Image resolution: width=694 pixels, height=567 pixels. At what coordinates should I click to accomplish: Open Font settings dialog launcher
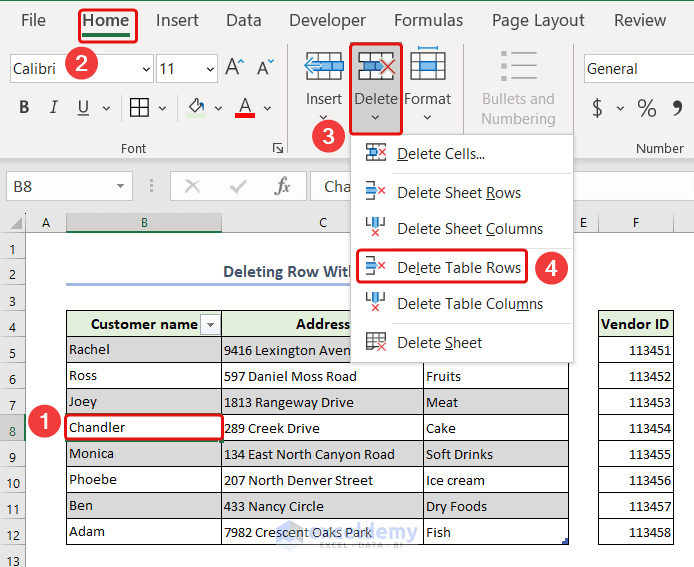(x=277, y=148)
